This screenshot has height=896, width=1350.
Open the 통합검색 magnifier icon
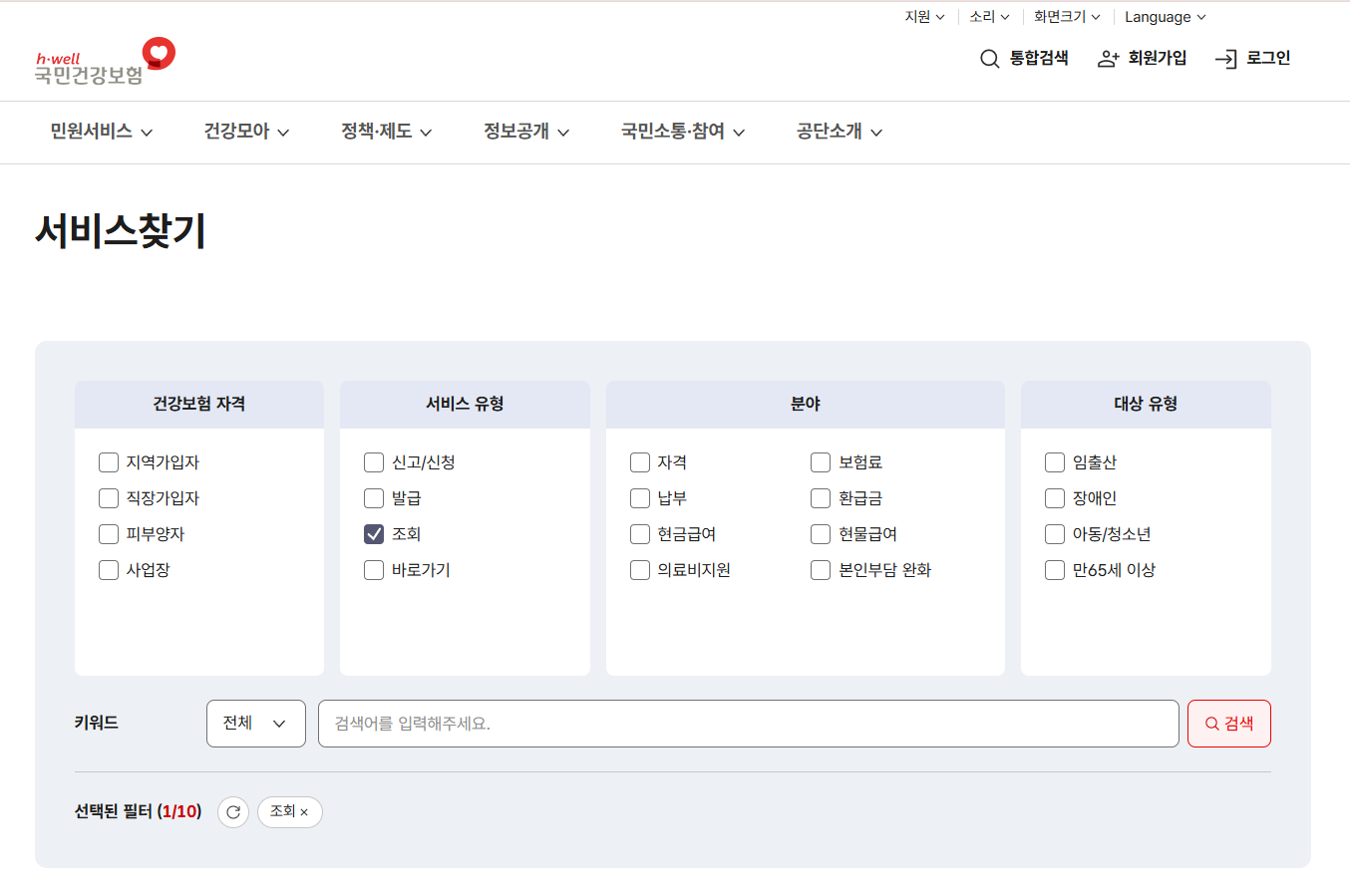pyautogui.click(x=988, y=59)
